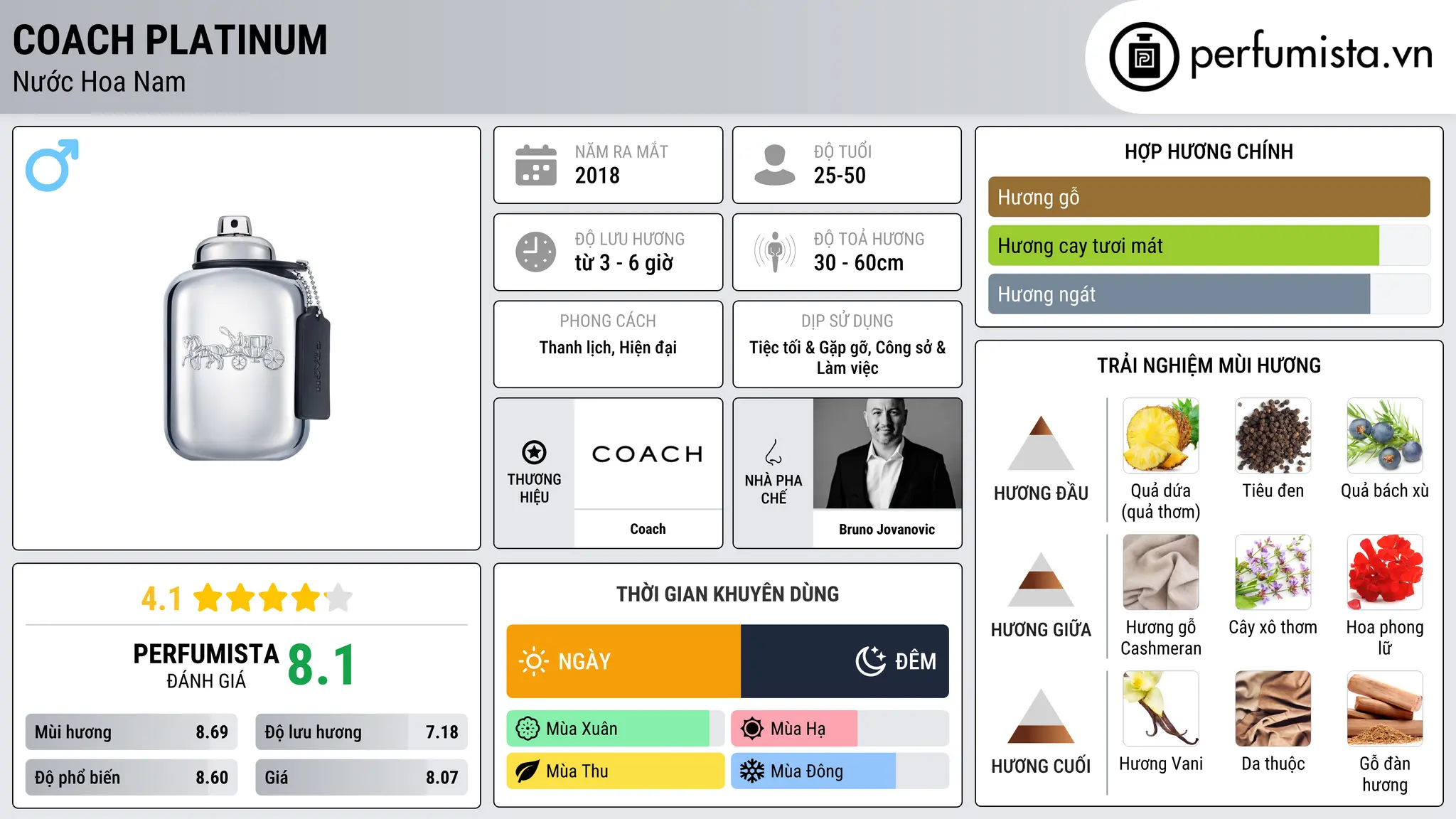Screen dimensions: 1456x819
Task: Click the person icon beside Độ tuổi
Action: [774, 165]
